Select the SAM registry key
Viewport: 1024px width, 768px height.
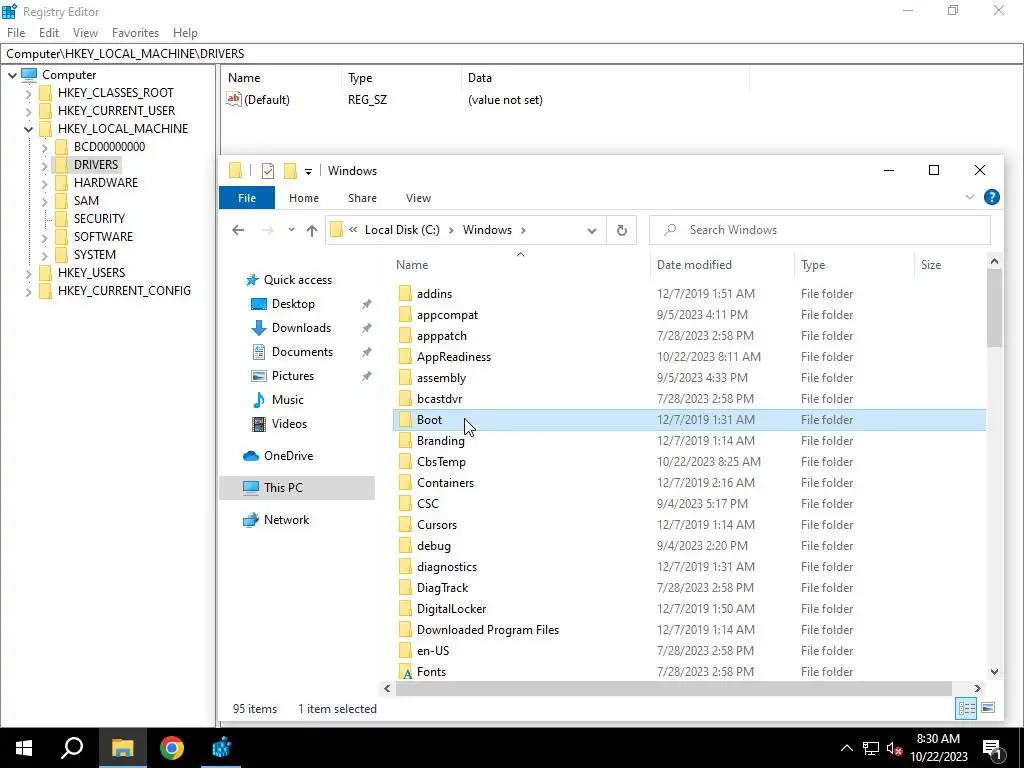[x=86, y=200]
